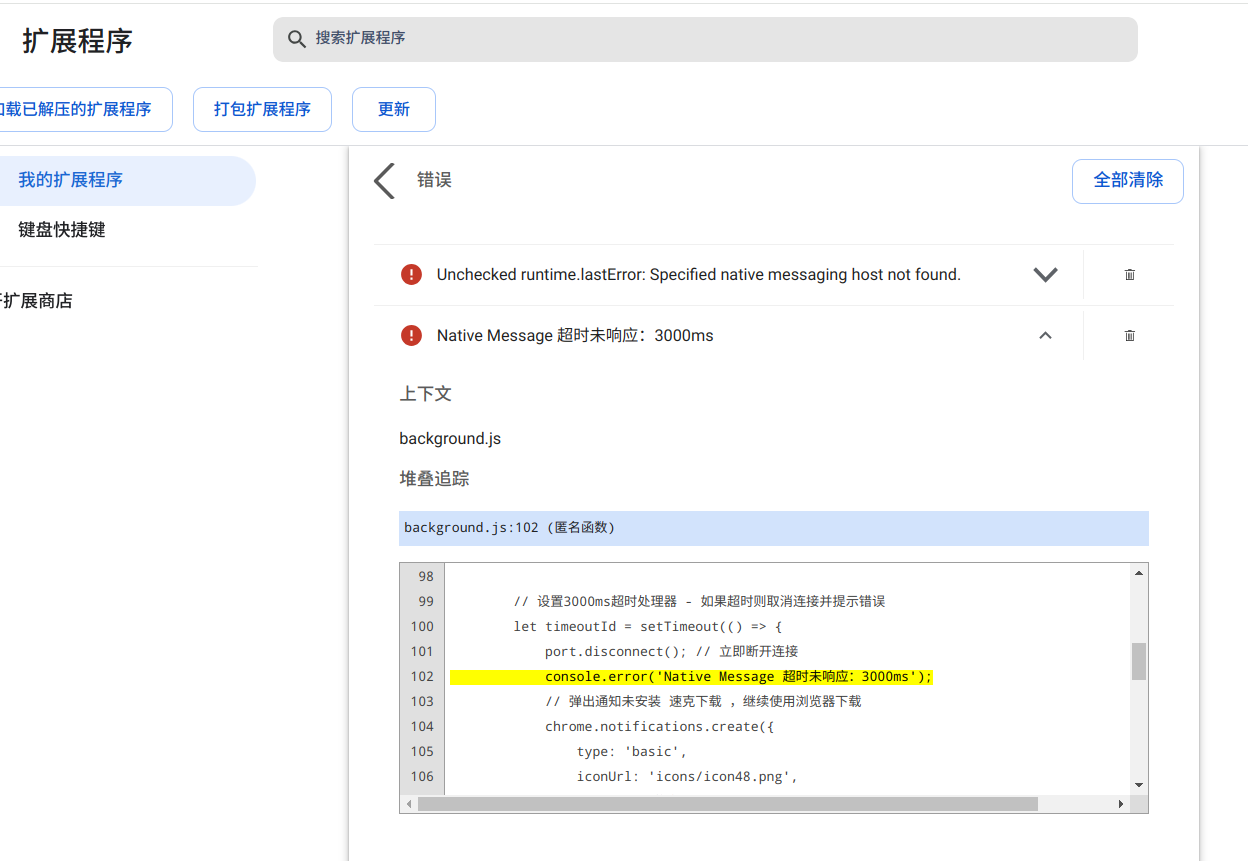Open the 扩展商店 sidebar link
Screen dimensions: 1248x861
click(x=36, y=301)
